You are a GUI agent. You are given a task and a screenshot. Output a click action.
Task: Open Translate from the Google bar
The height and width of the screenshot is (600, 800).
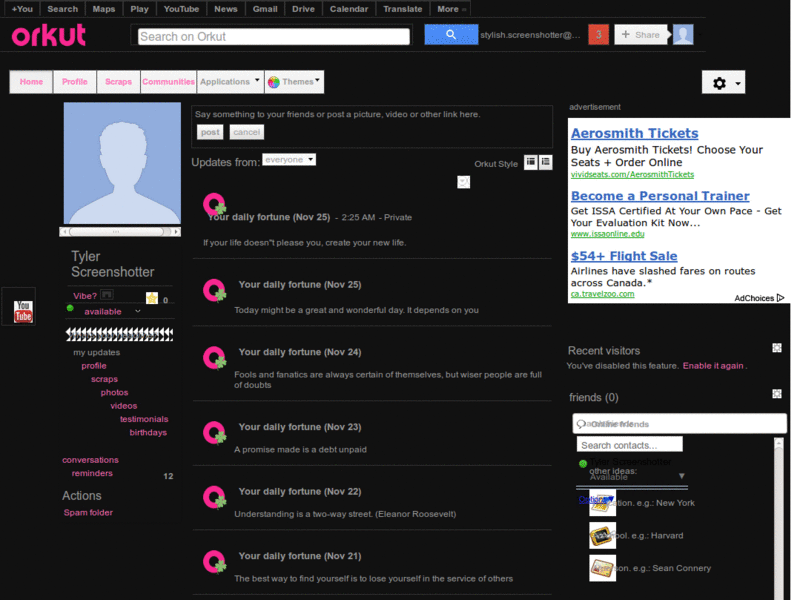click(x=403, y=9)
